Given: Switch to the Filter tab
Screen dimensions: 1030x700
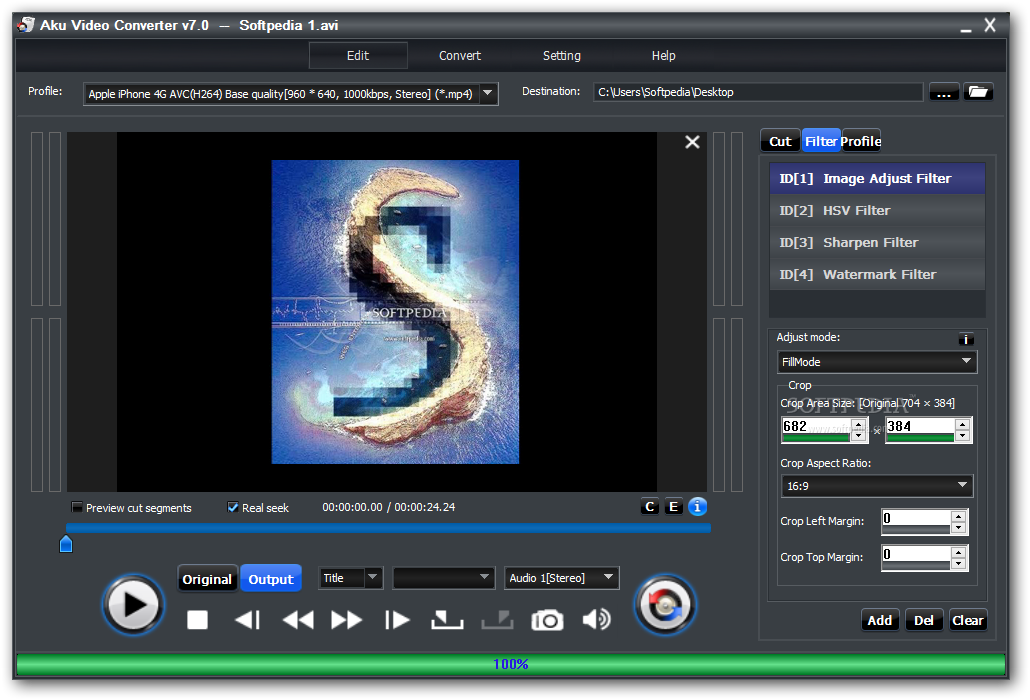Looking at the screenshot, I should [x=821, y=141].
